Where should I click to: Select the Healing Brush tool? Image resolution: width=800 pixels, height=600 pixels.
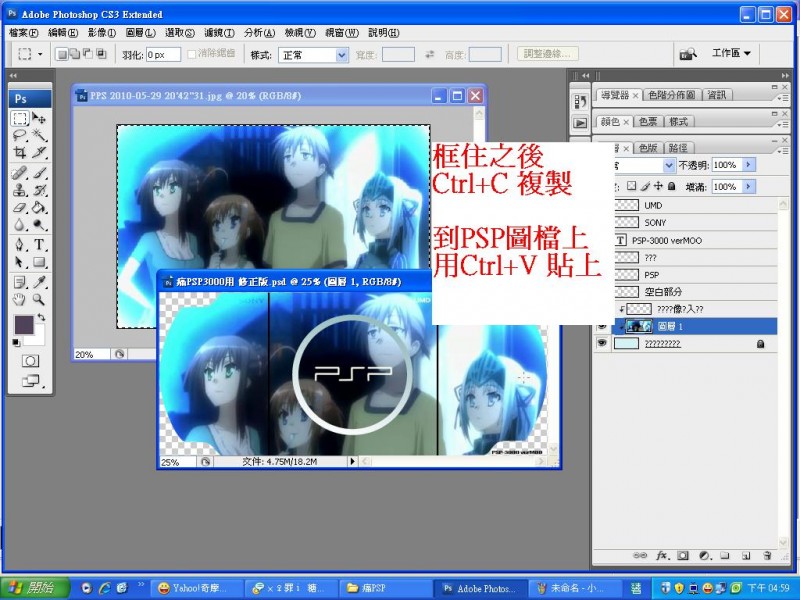[20, 173]
